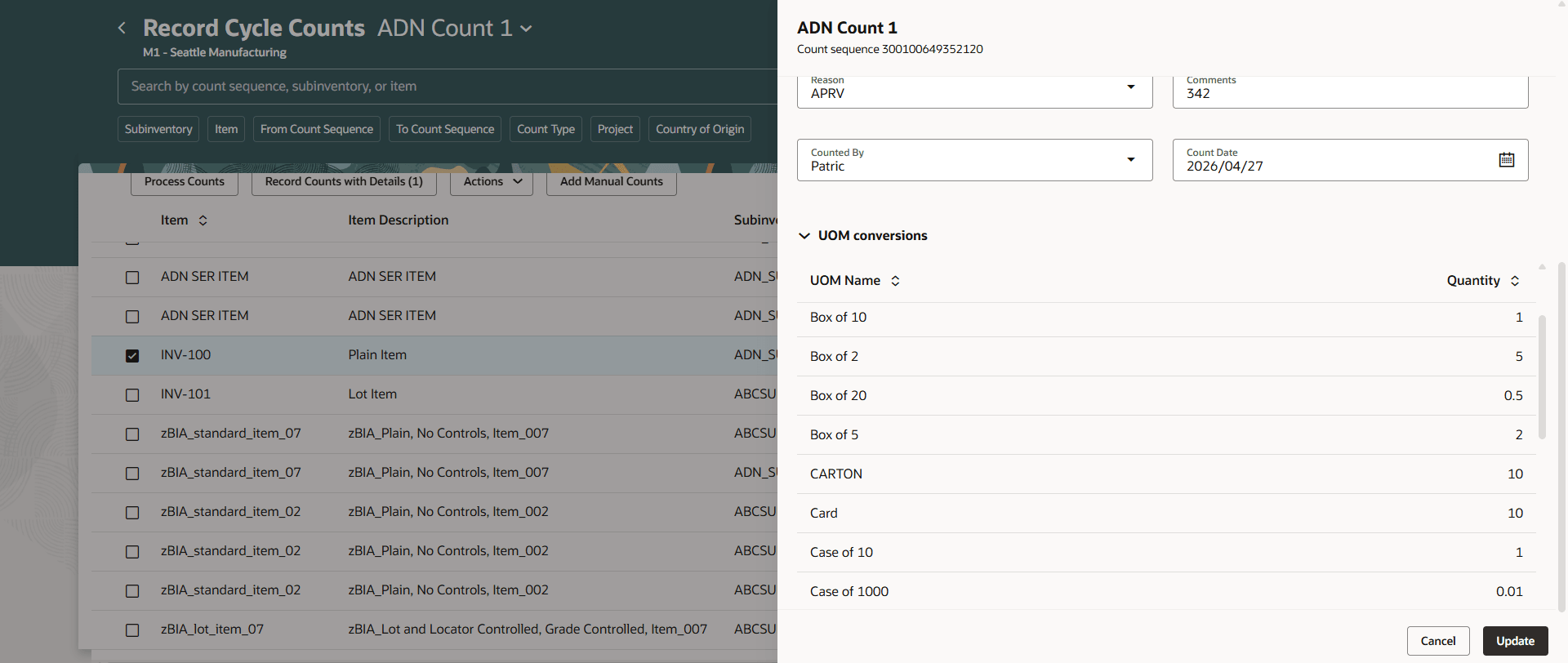Check the first ADN SER ITEM row checkbox

pos(132,278)
